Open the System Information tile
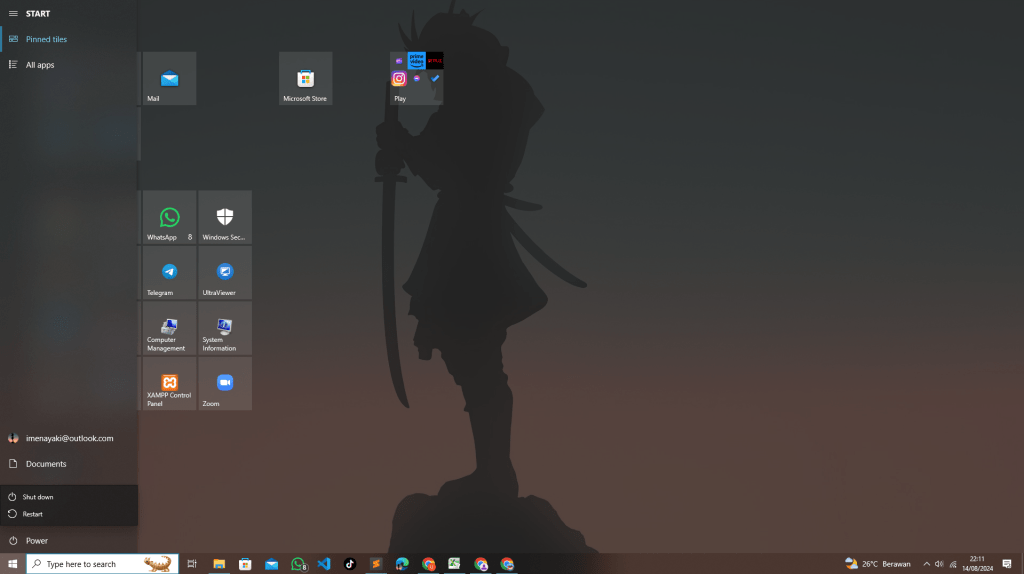 pyautogui.click(x=225, y=329)
